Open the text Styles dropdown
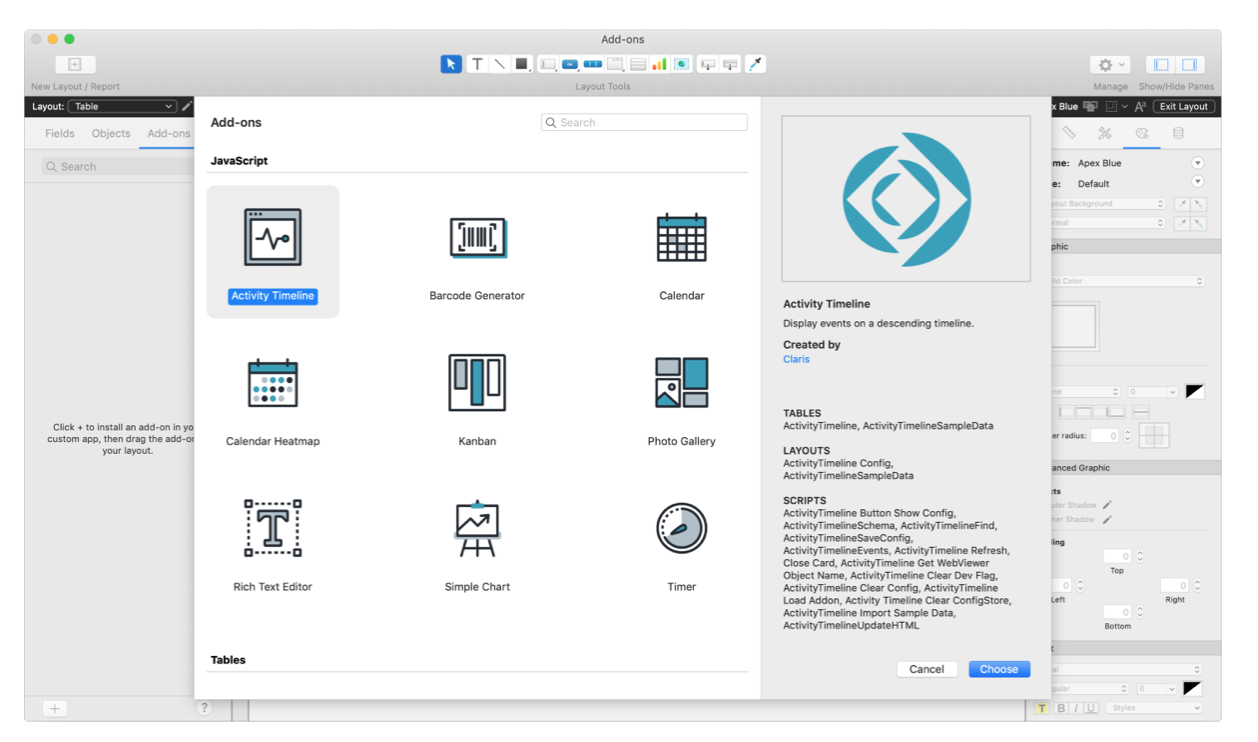The height and width of the screenshot is (742, 1258). pyautogui.click(x=1153, y=708)
